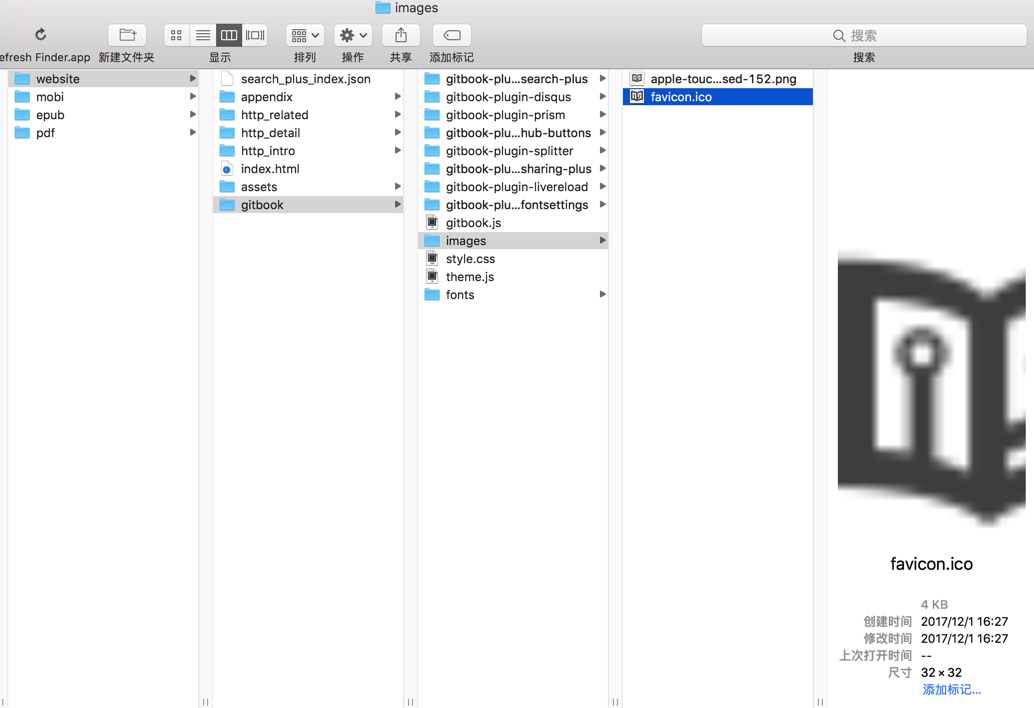1034x708 pixels.
Task: Click the Refresh Finder.app toolbar icon
Action: pyautogui.click(x=40, y=34)
